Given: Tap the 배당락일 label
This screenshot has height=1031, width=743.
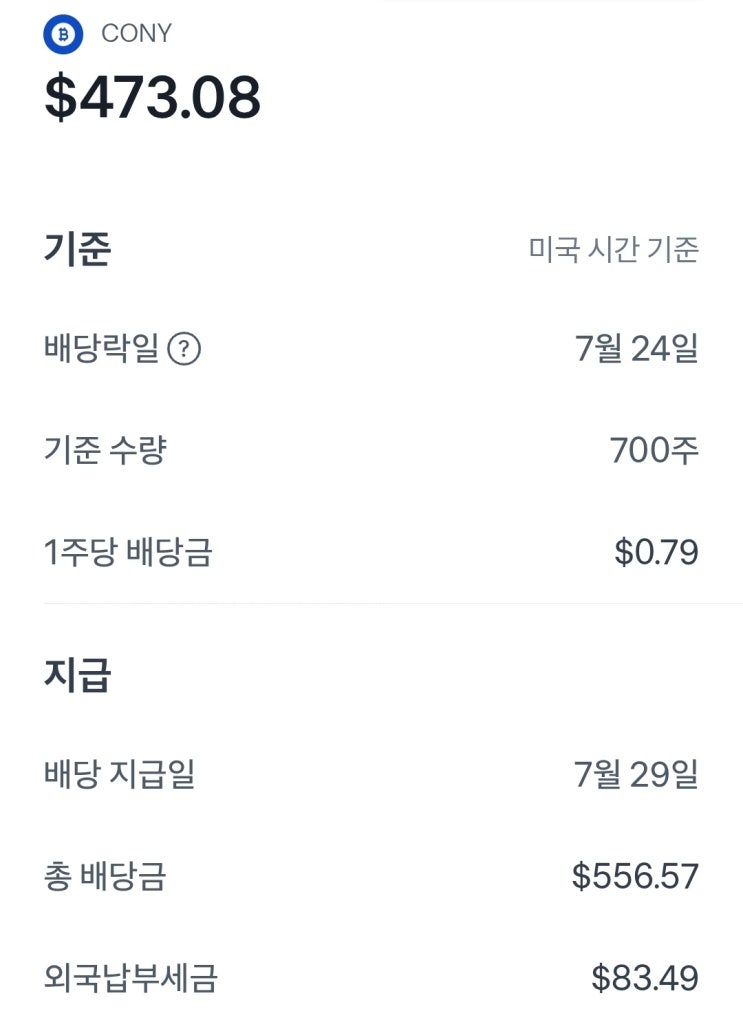Looking at the screenshot, I should point(102,350).
